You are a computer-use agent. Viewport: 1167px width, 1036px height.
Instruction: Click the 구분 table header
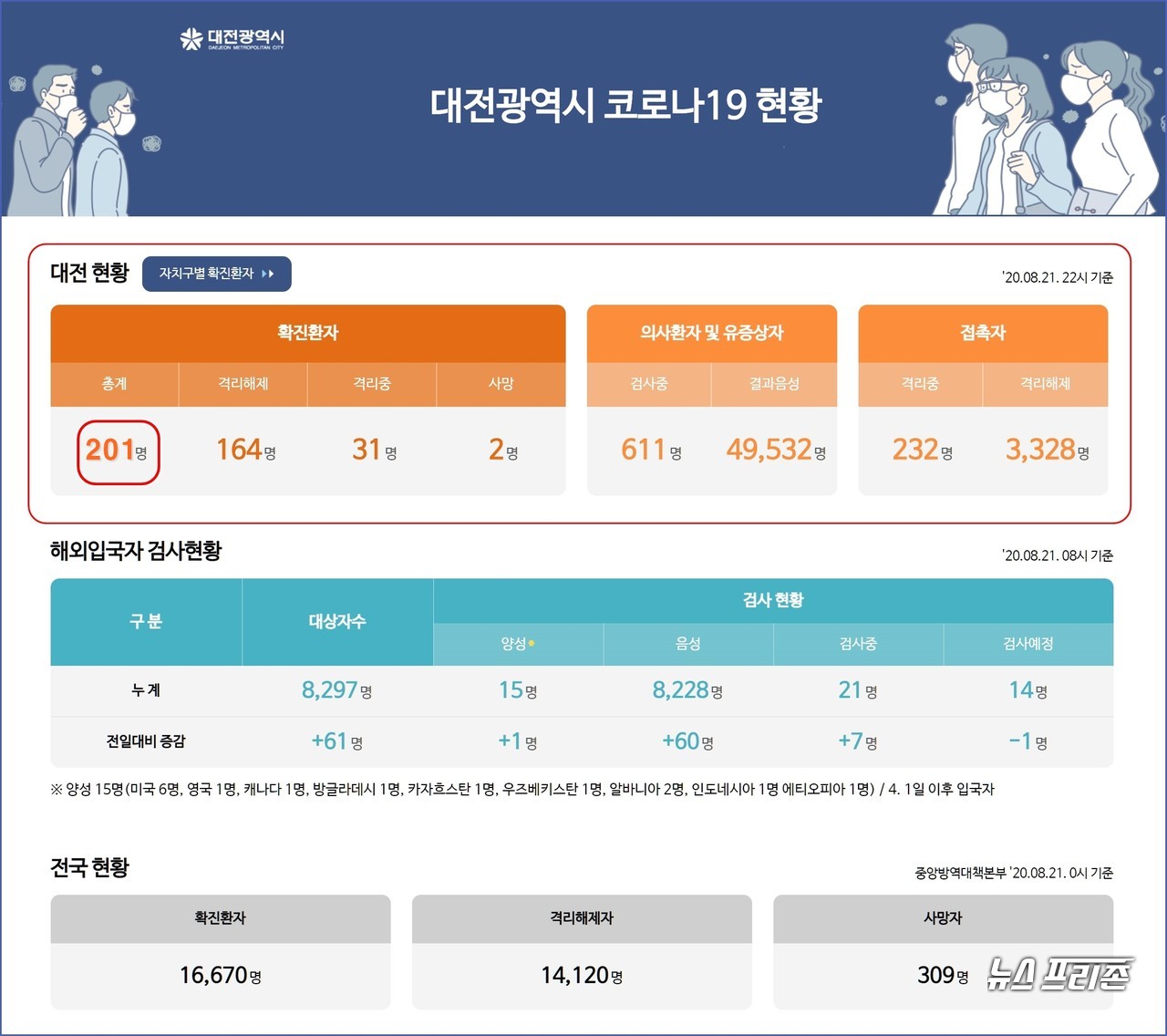(146, 622)
